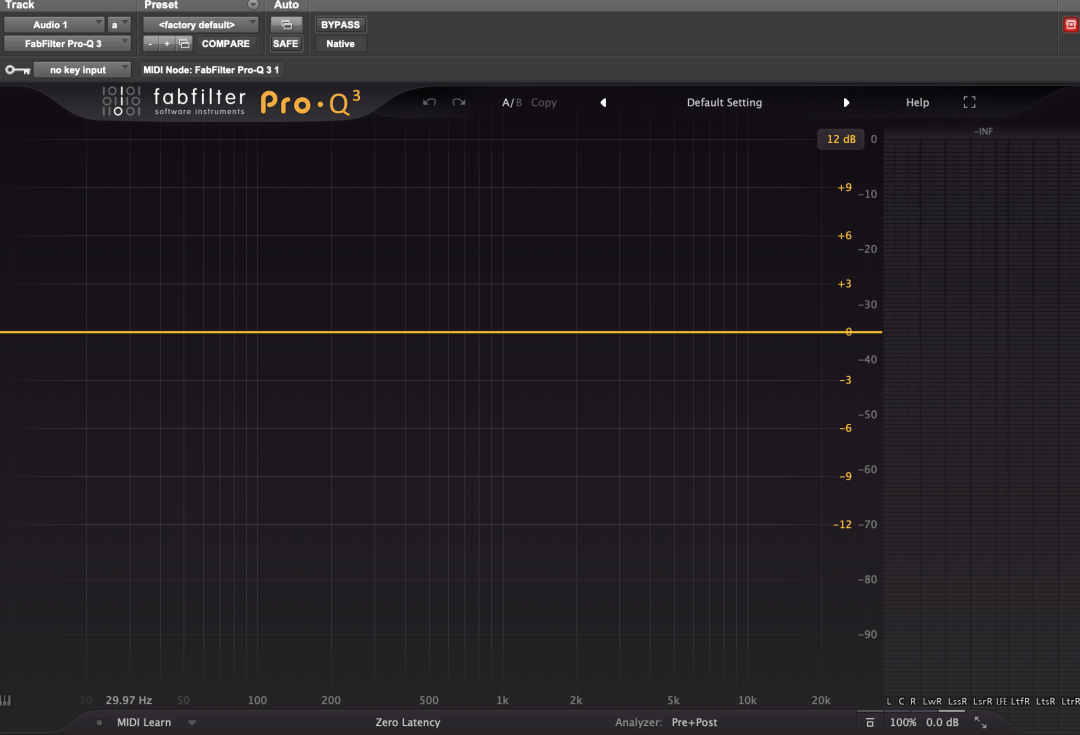This screenshot has height=735, width=1080.
Task: Select the LFE channel meter label
Action: click(1001, 701)
